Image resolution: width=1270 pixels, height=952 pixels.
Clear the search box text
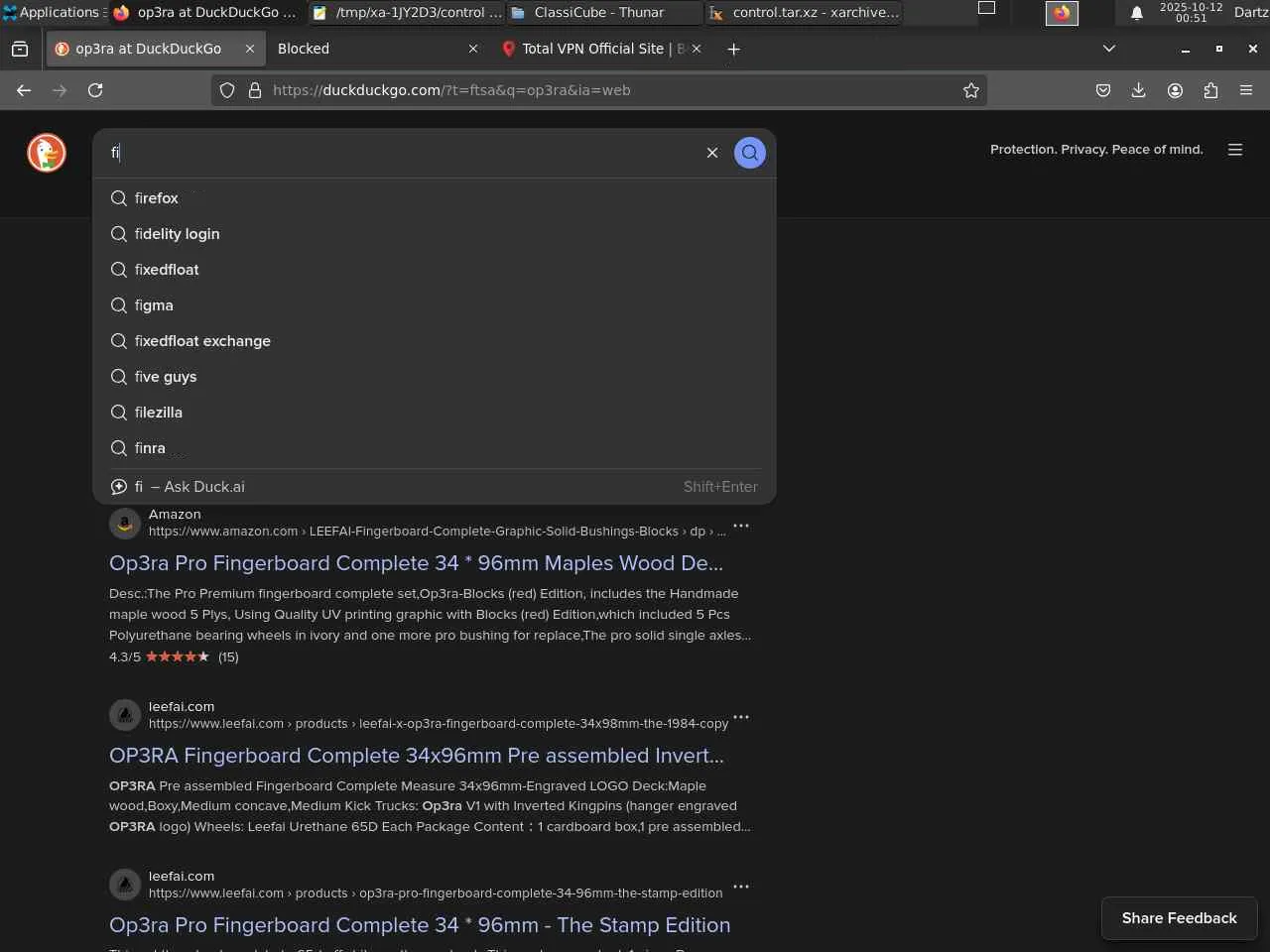712,153
